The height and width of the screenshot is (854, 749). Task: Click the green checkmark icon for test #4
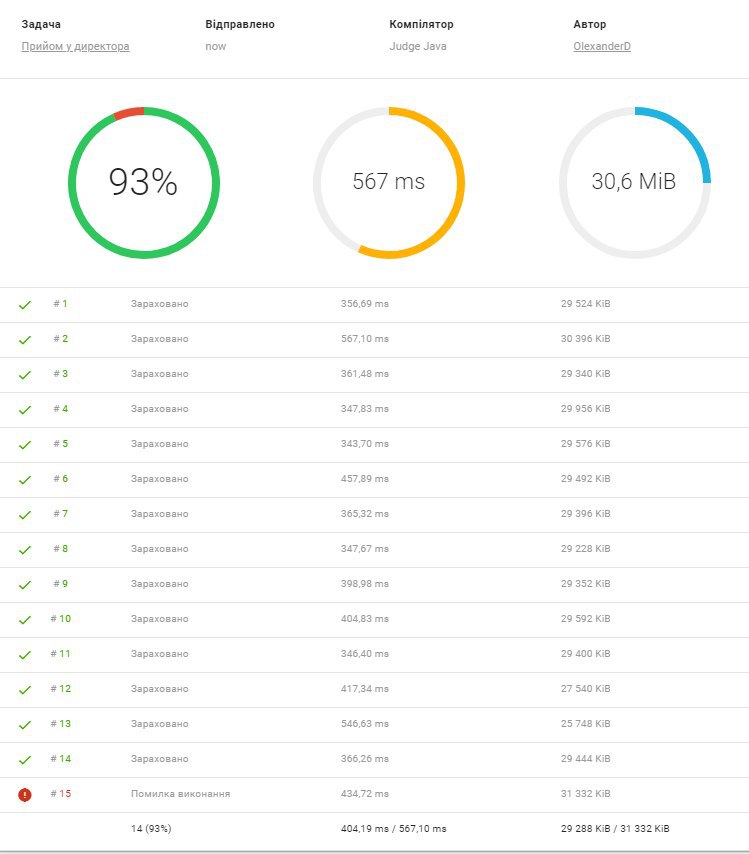click(25, 410)
